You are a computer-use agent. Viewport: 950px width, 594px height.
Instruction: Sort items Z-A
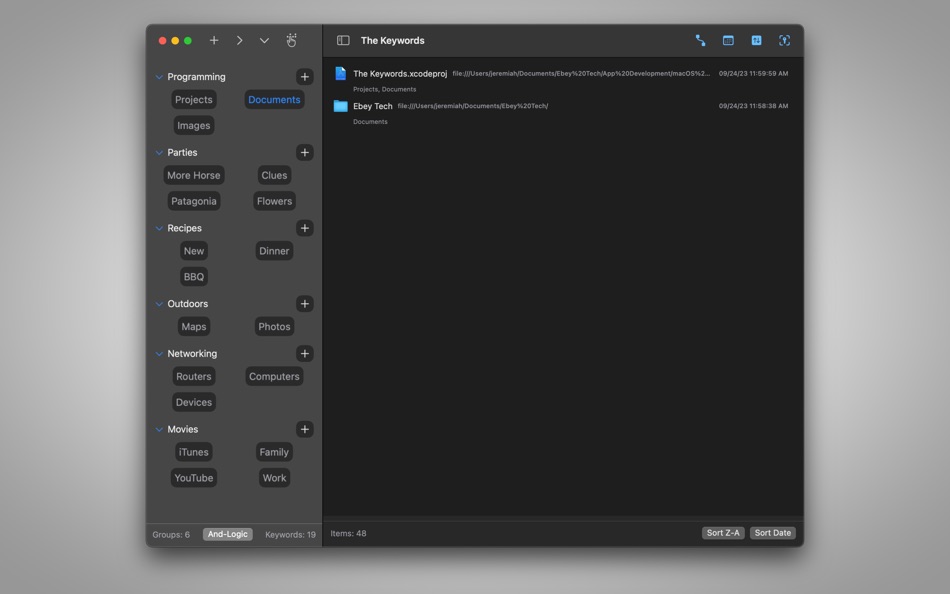point(723,533)
